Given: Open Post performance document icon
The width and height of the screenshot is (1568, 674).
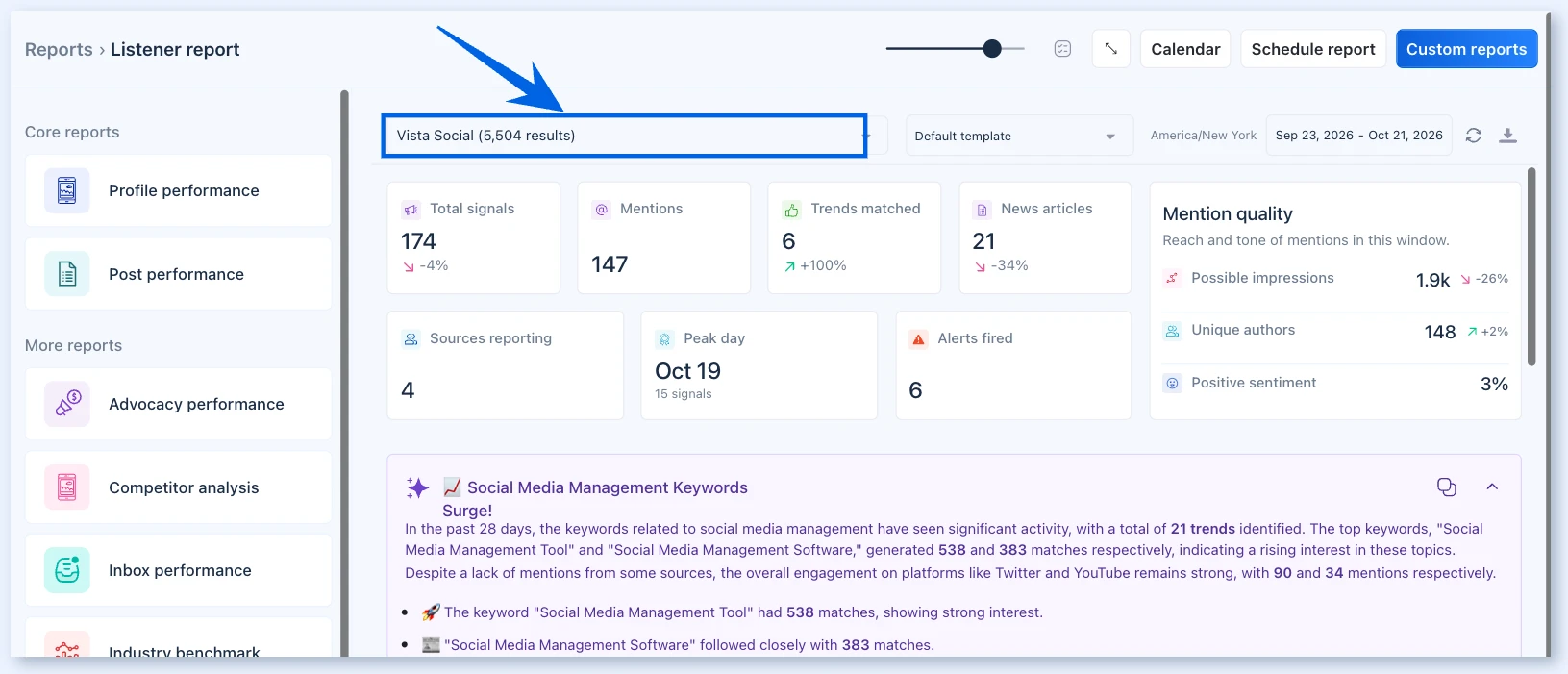Looking at the screenshot, I should 67,274.
